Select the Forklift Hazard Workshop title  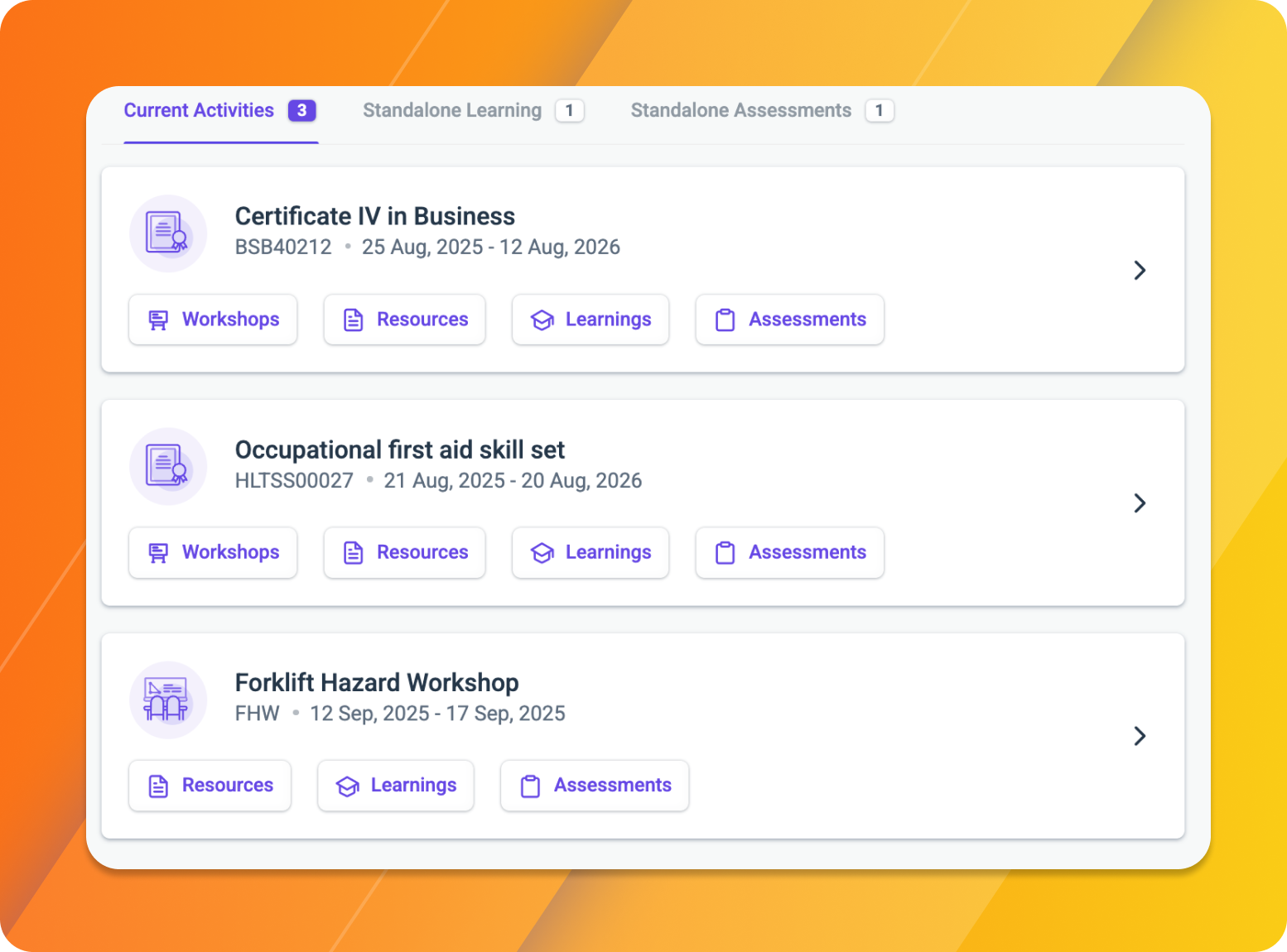coord(377,682)
